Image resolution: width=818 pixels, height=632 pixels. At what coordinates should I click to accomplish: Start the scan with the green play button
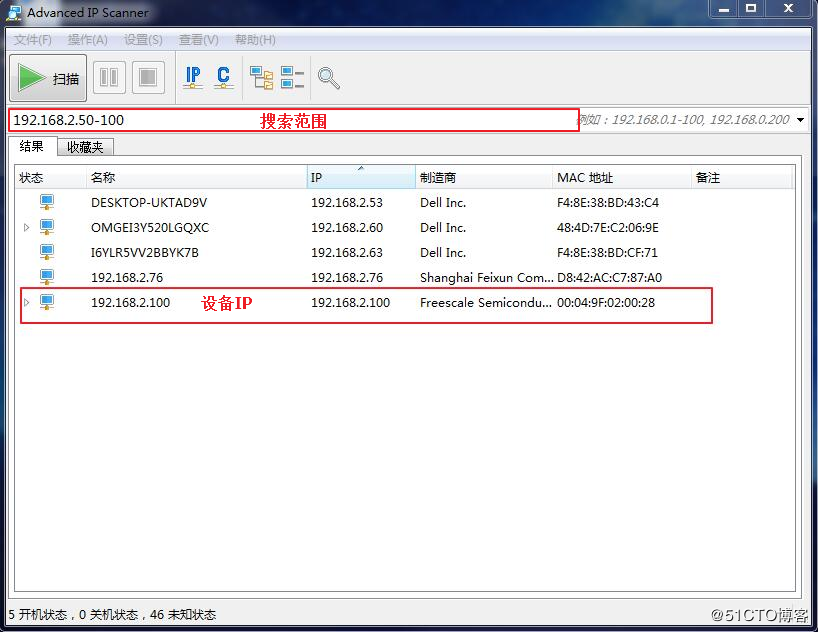(x=47, y=78)
